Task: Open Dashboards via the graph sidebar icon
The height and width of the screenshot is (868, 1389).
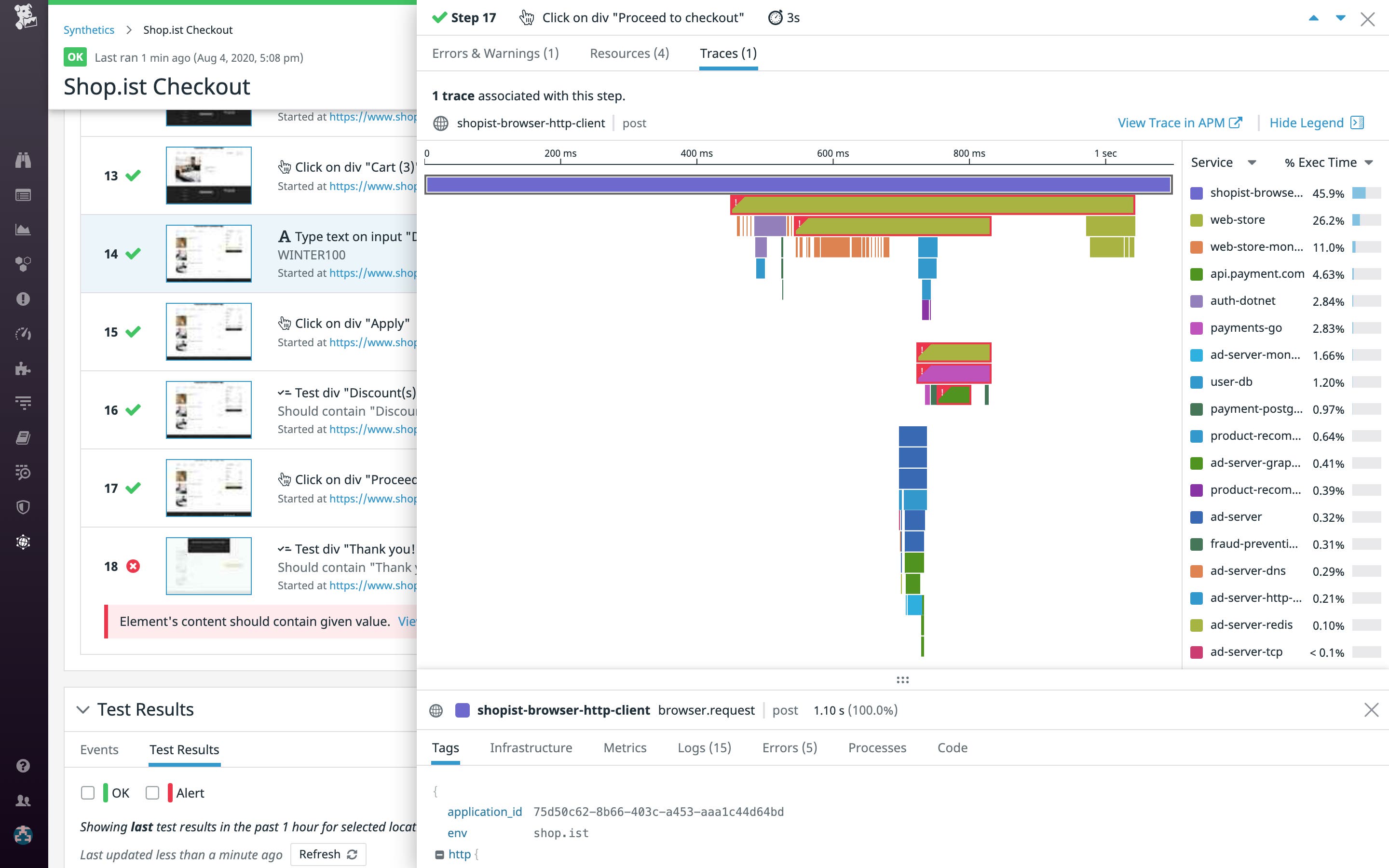Action: 23,230
